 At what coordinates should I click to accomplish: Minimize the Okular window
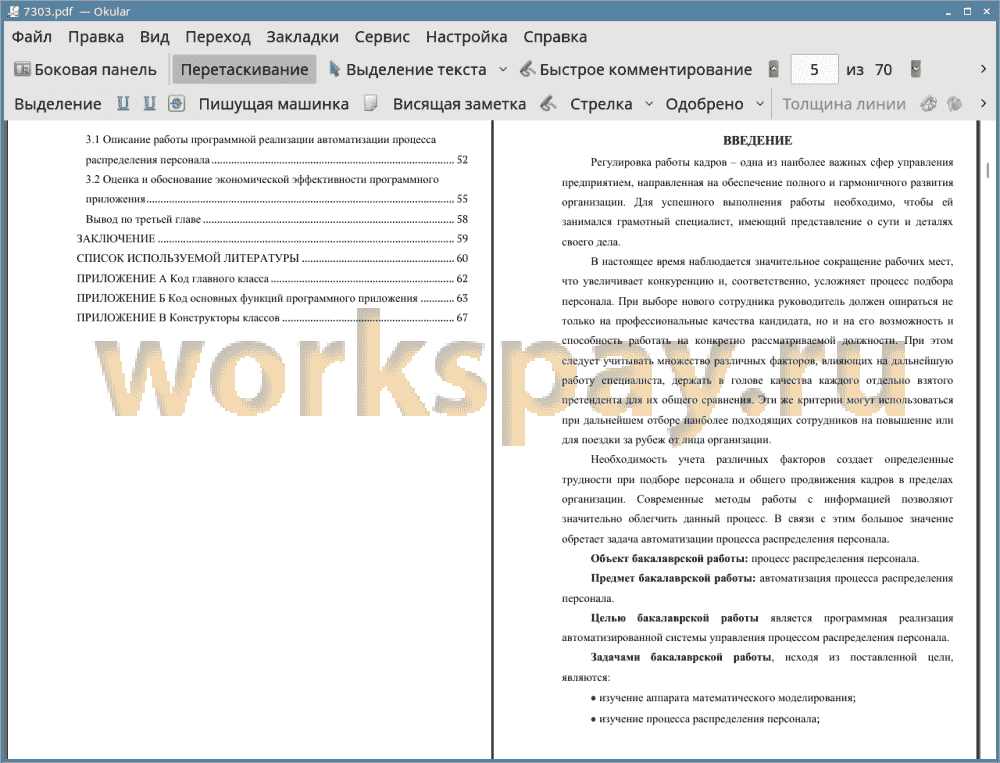tap(949, 11)
